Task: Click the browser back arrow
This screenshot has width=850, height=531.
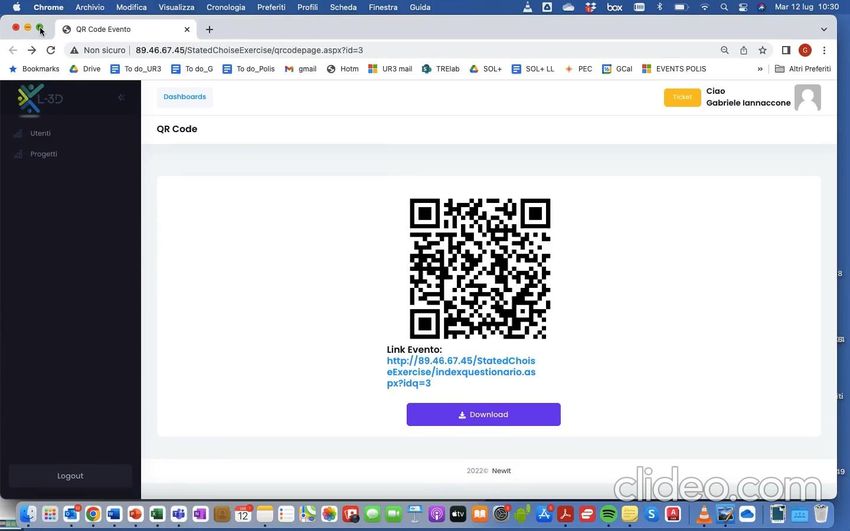Action: [13, 50]
